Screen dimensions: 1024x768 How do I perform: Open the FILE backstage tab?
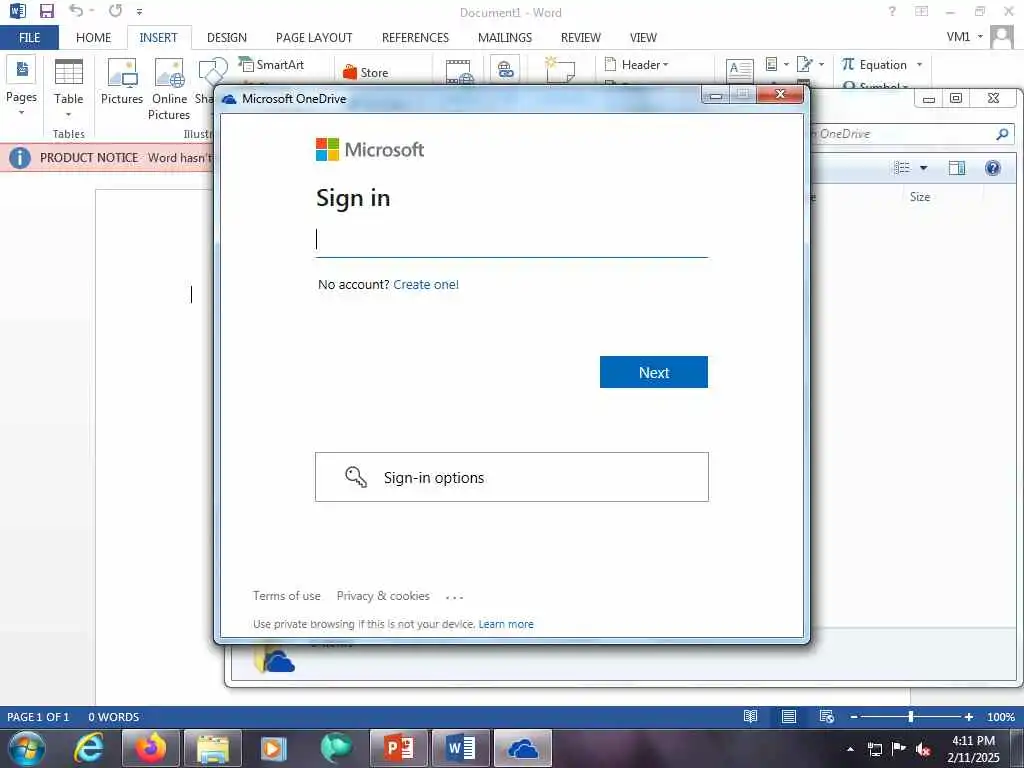(29, 37)
